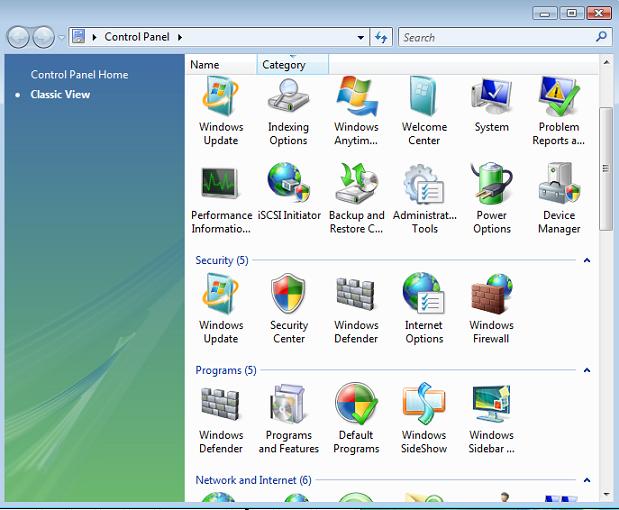Screen dimensions: 619x510
Task: Open Windows SideShow
Action: point(424,420)
